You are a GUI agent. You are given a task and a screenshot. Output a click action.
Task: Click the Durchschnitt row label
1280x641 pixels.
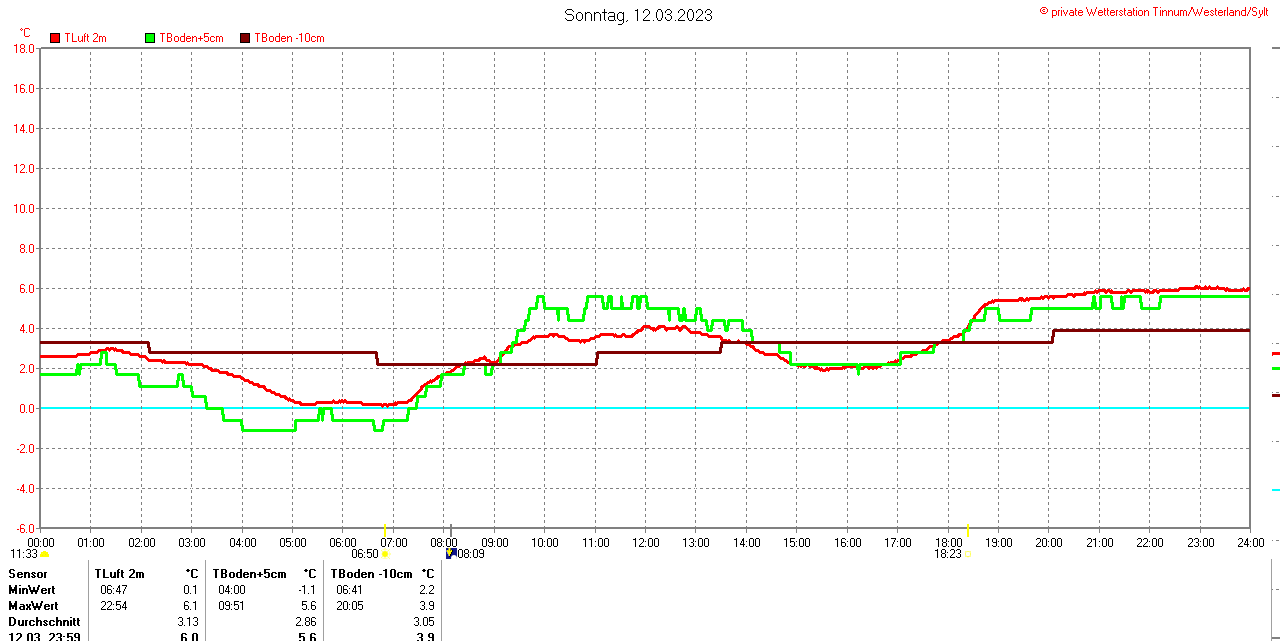44,622
